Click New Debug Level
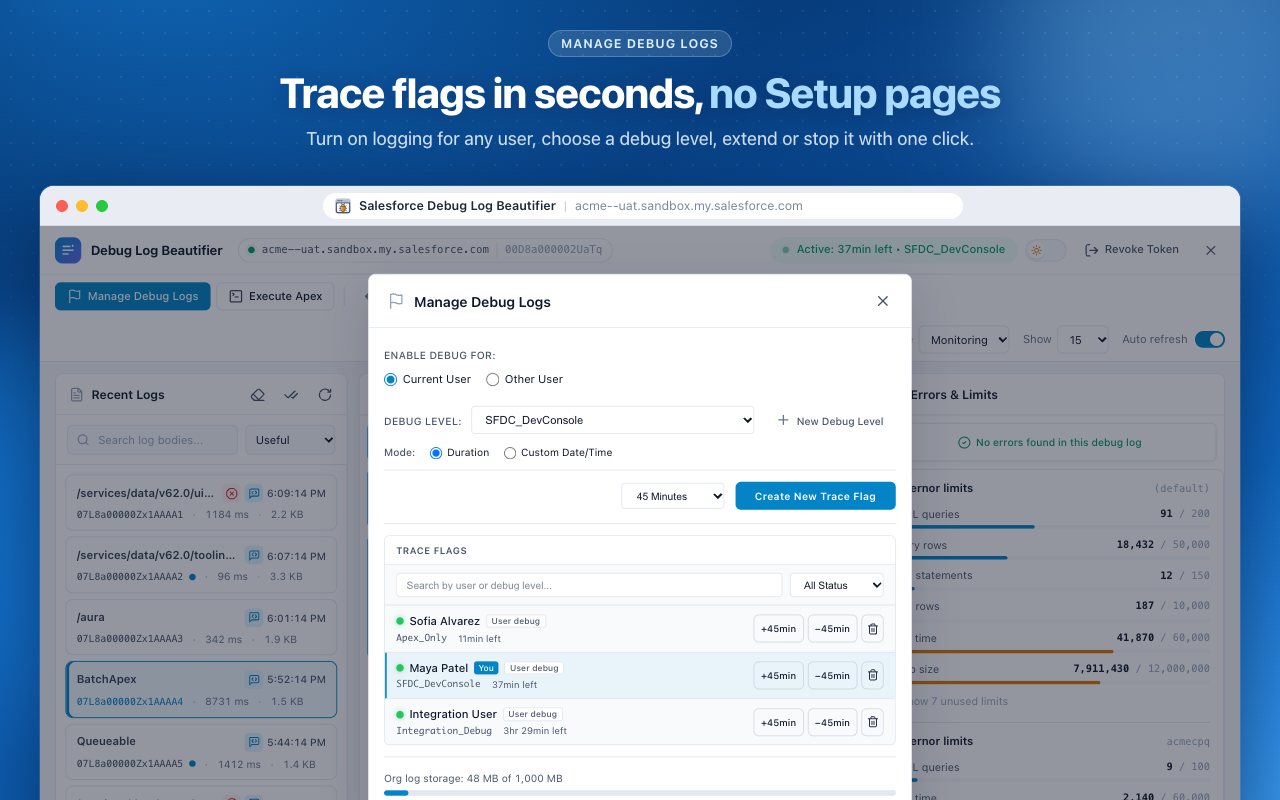Image resolution: width=1280 pixels, height=800 pixels. click(830, 421)
